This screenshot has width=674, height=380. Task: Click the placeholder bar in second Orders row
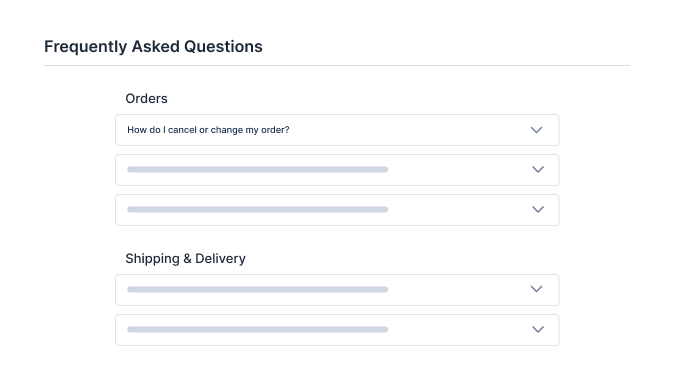(x=257, y=169)
